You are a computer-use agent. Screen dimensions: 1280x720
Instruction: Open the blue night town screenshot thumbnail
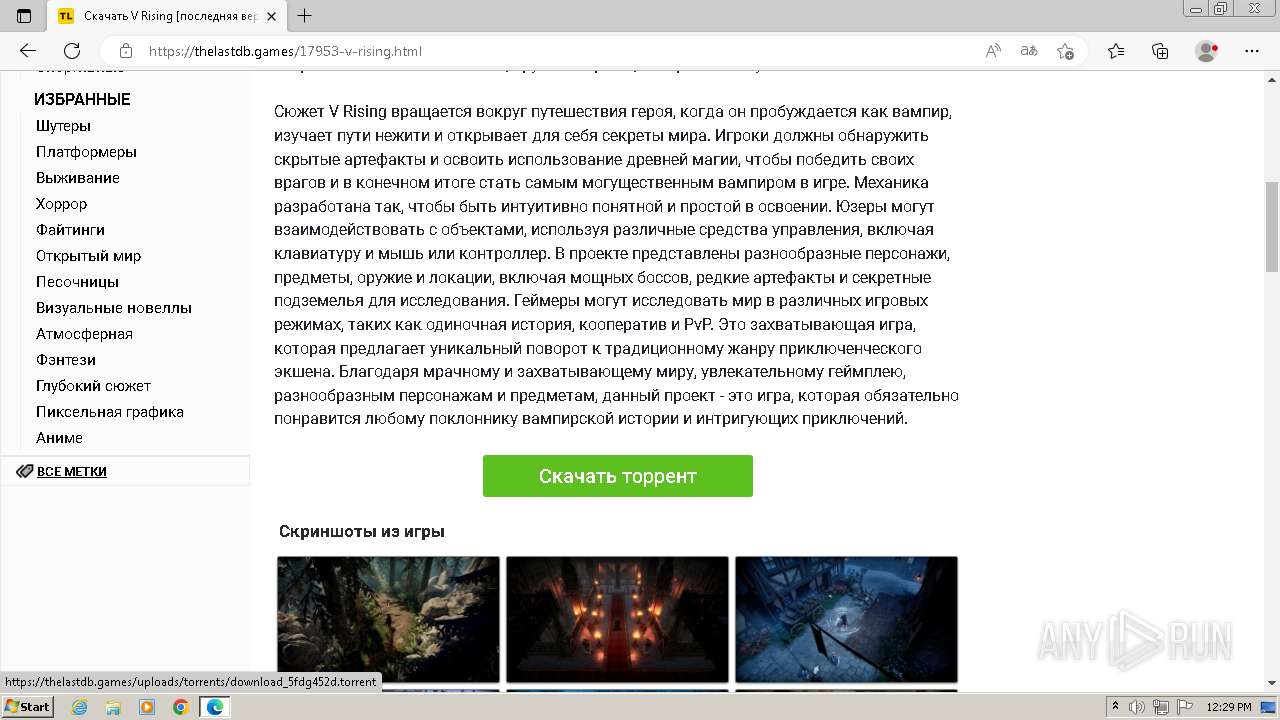click(x=846, y=620)
